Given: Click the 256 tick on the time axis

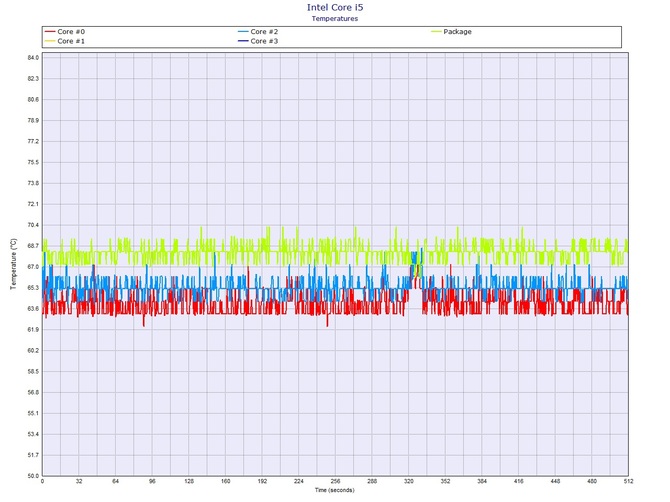Looking at the screenshot, I should (335, 482).
